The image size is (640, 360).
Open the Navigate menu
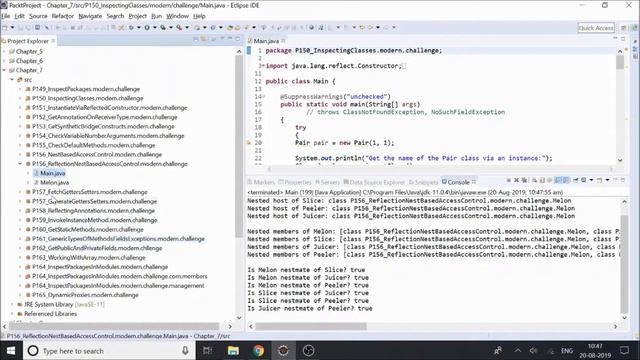[x=90, y=16]
